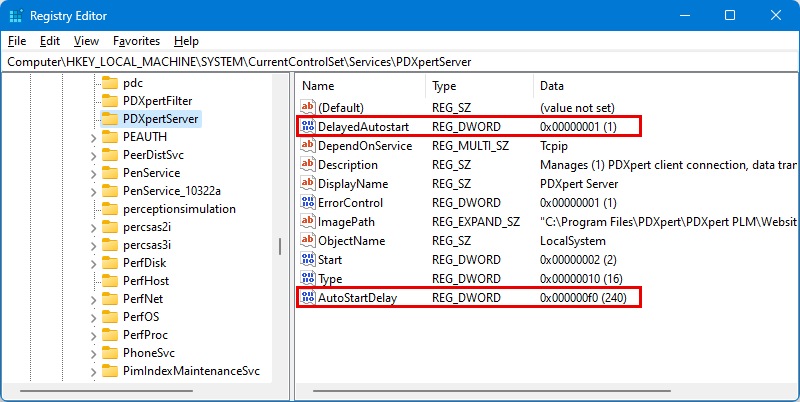Click the PenService folder icon
This screenshot has height=402, width=800.
click(110, 173)
